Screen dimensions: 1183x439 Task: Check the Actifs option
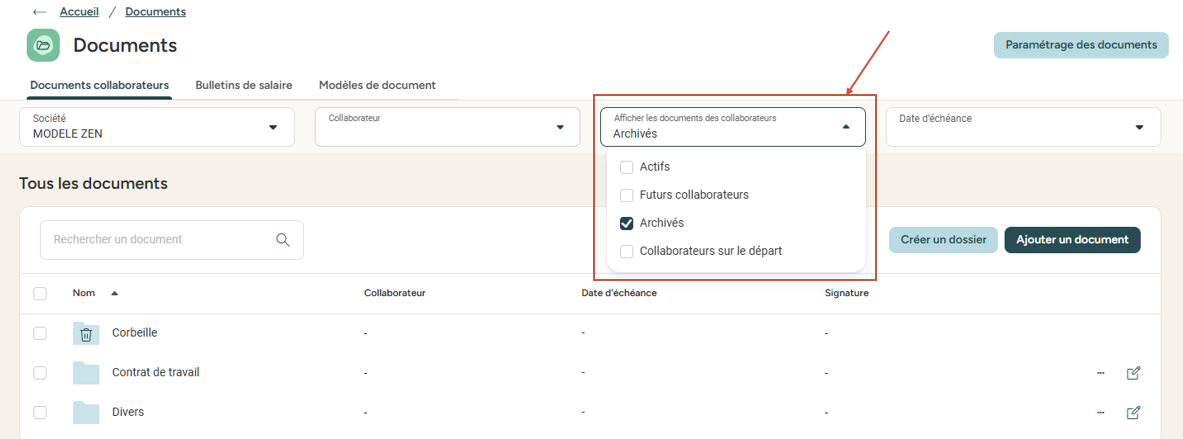627,167
